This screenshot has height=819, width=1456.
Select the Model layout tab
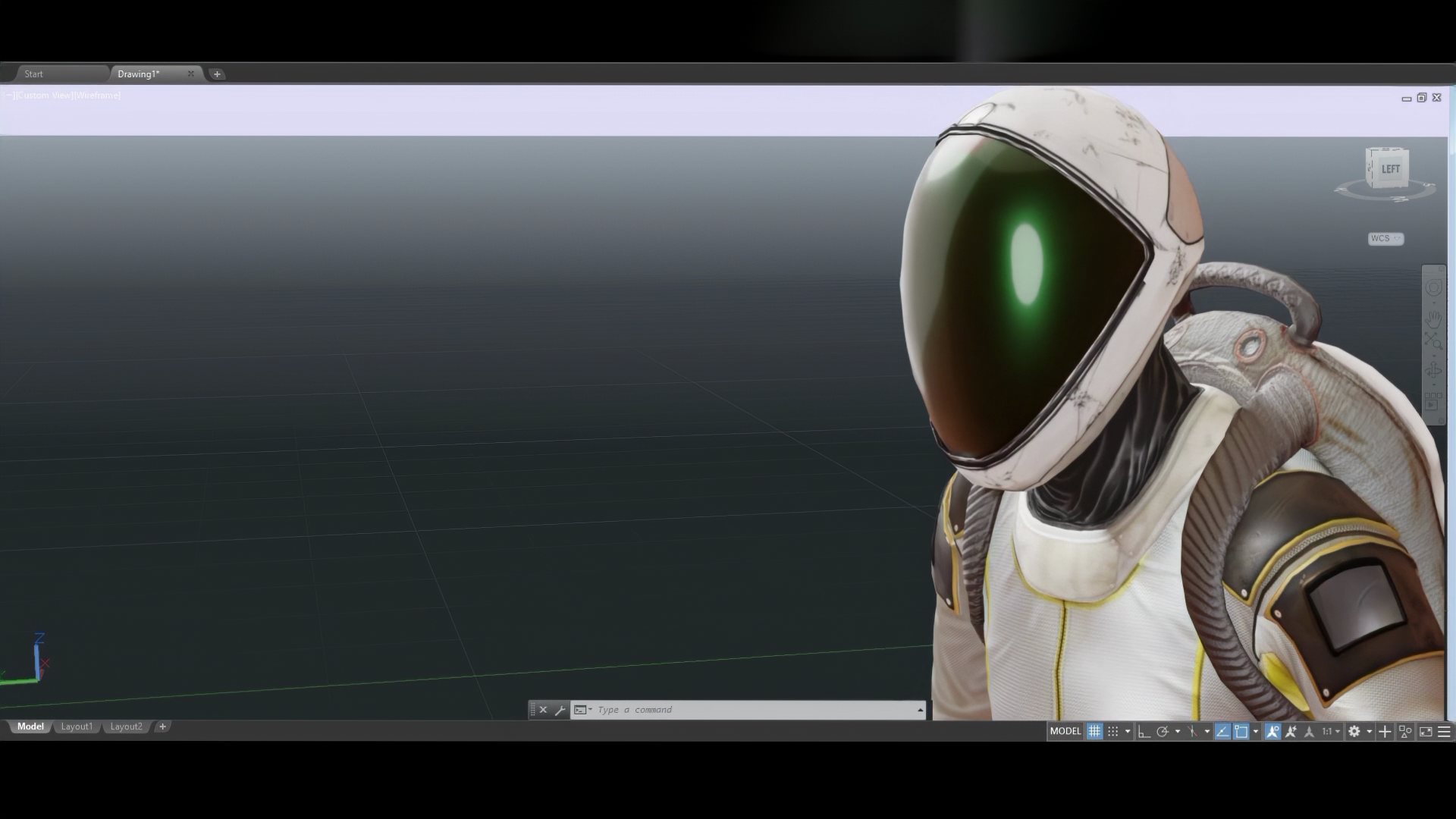30,726
